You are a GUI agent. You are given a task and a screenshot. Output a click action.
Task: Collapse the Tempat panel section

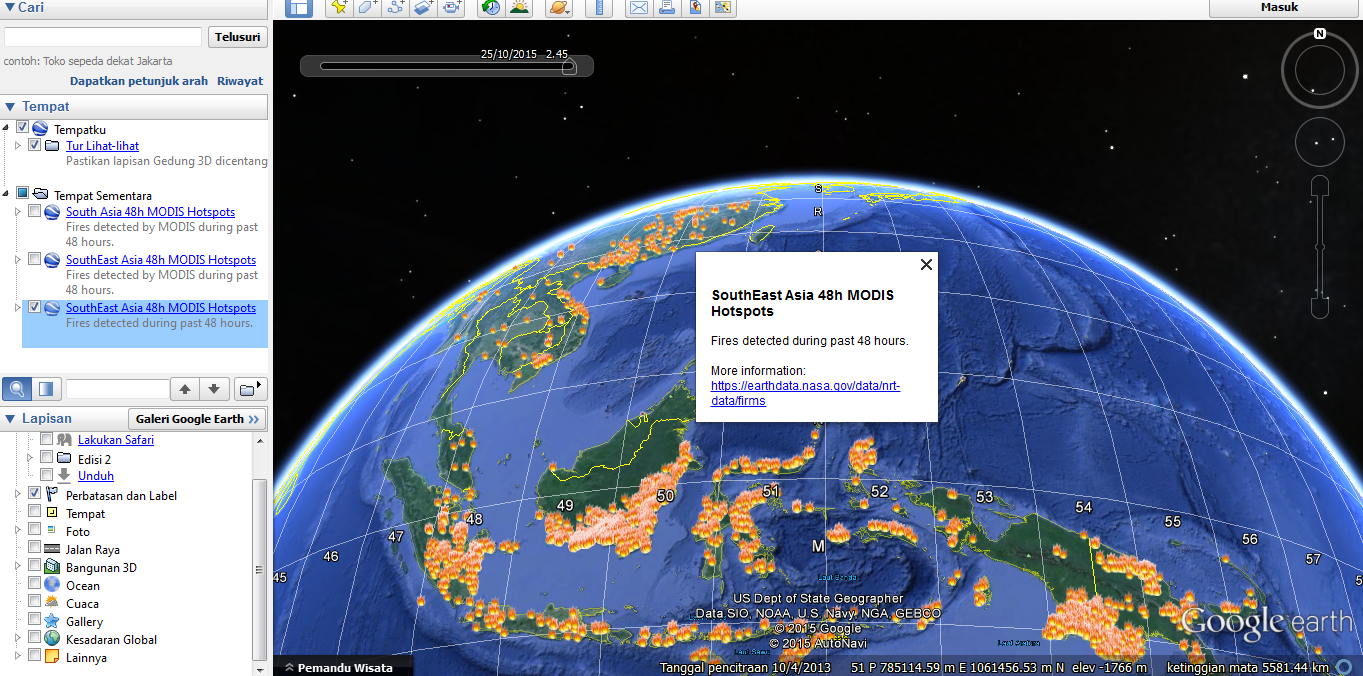pyautogui.click(x=10, y=107)
